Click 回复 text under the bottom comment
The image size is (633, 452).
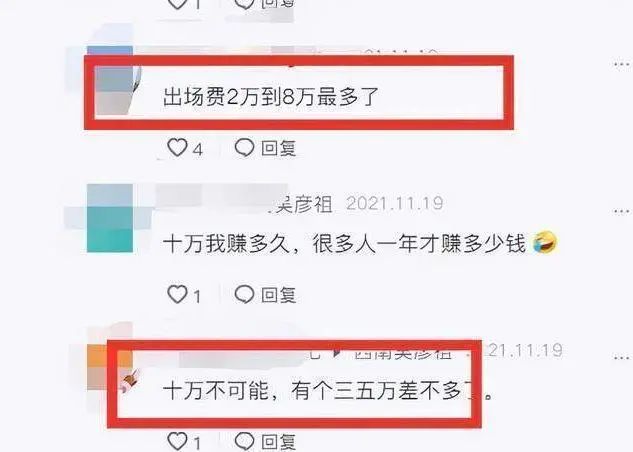279,442
